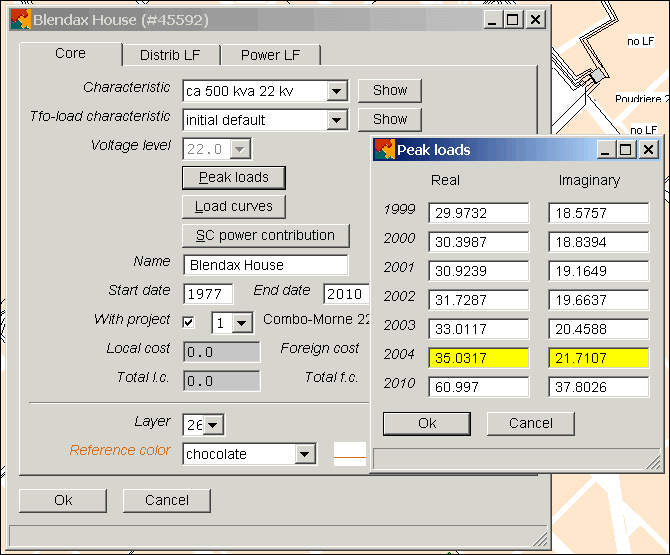Open SC power contribution settings
This screenshot has width=670, height=555.
265,236
